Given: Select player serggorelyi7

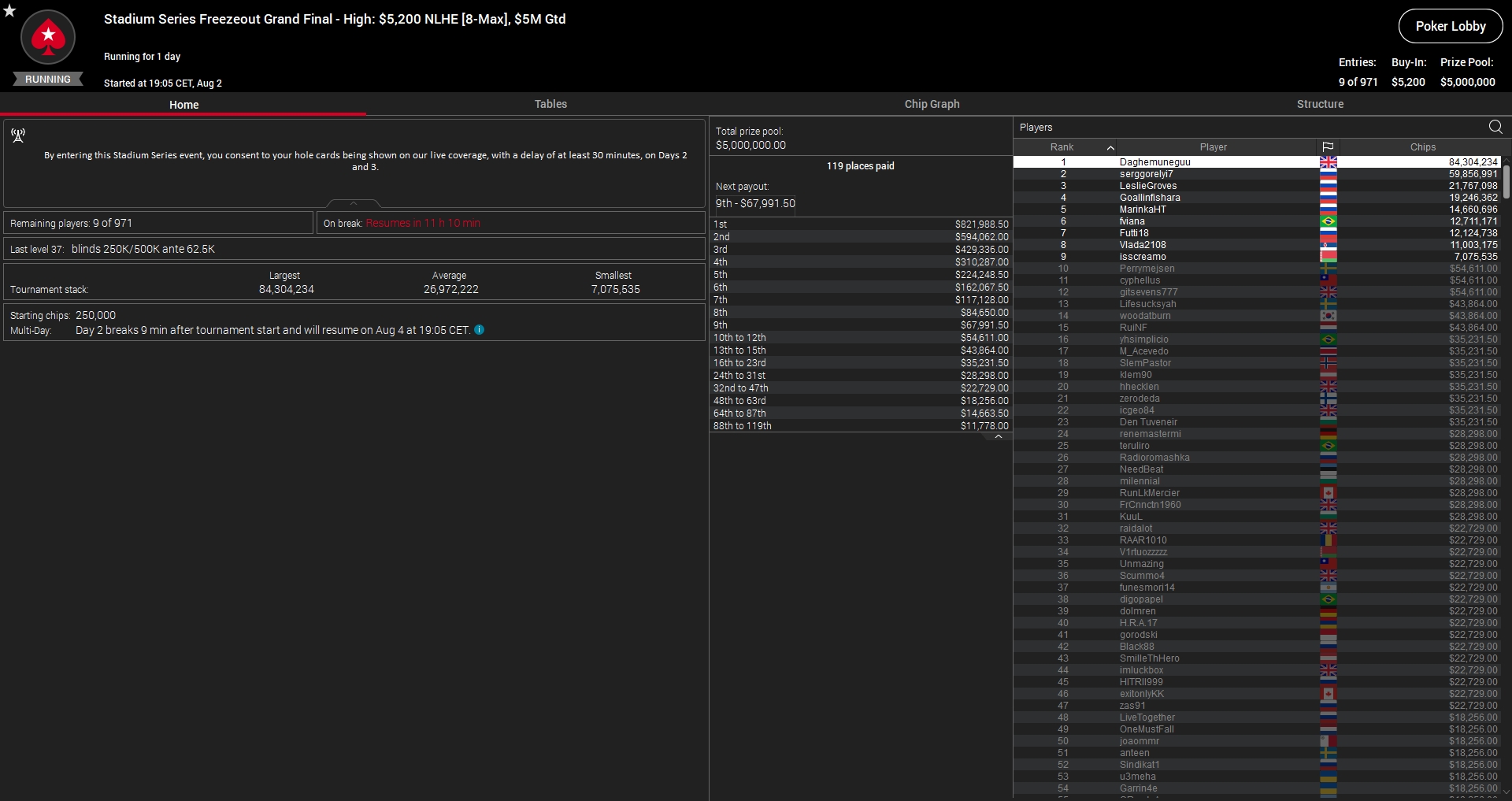Looking at the screenshot, I should (x=1257, y=174).
